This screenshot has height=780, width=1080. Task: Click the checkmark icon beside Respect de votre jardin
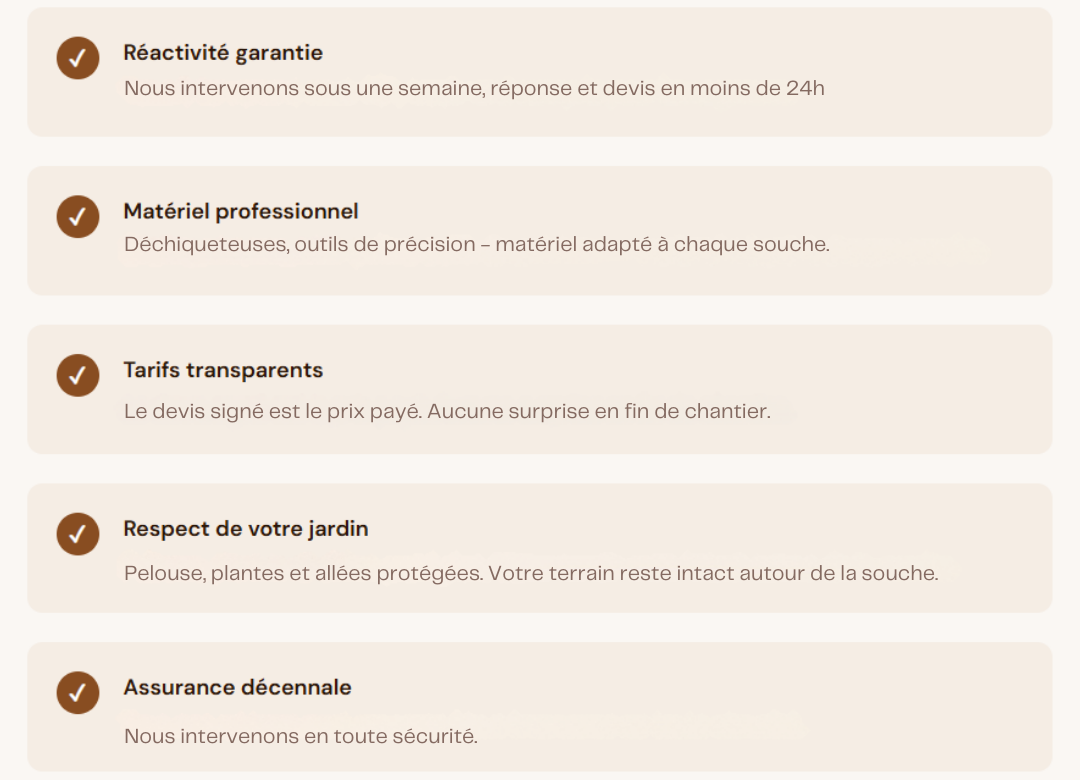tap(78, 534)
